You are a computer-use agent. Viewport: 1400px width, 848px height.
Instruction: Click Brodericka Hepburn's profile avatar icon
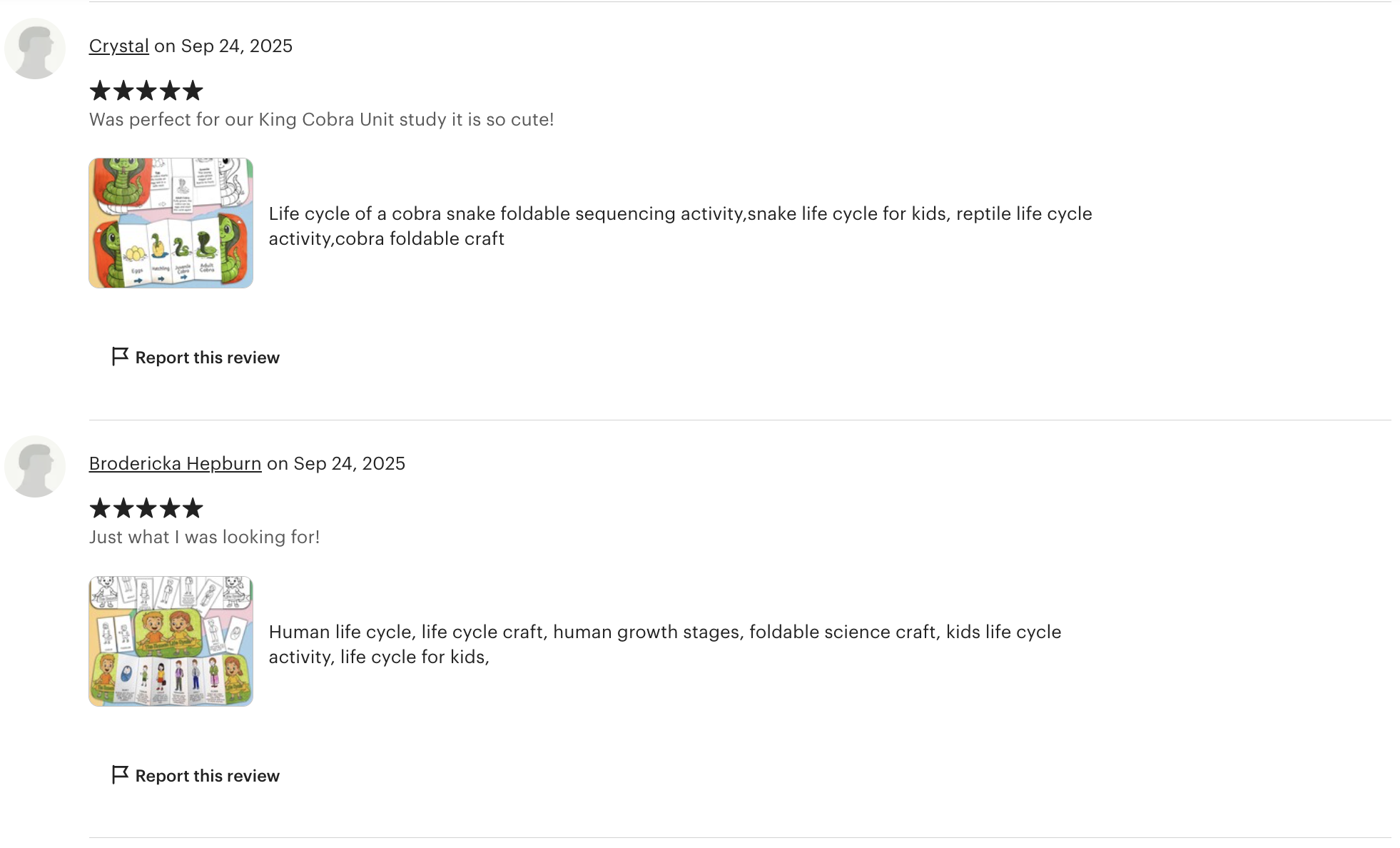tap(35, 466)
